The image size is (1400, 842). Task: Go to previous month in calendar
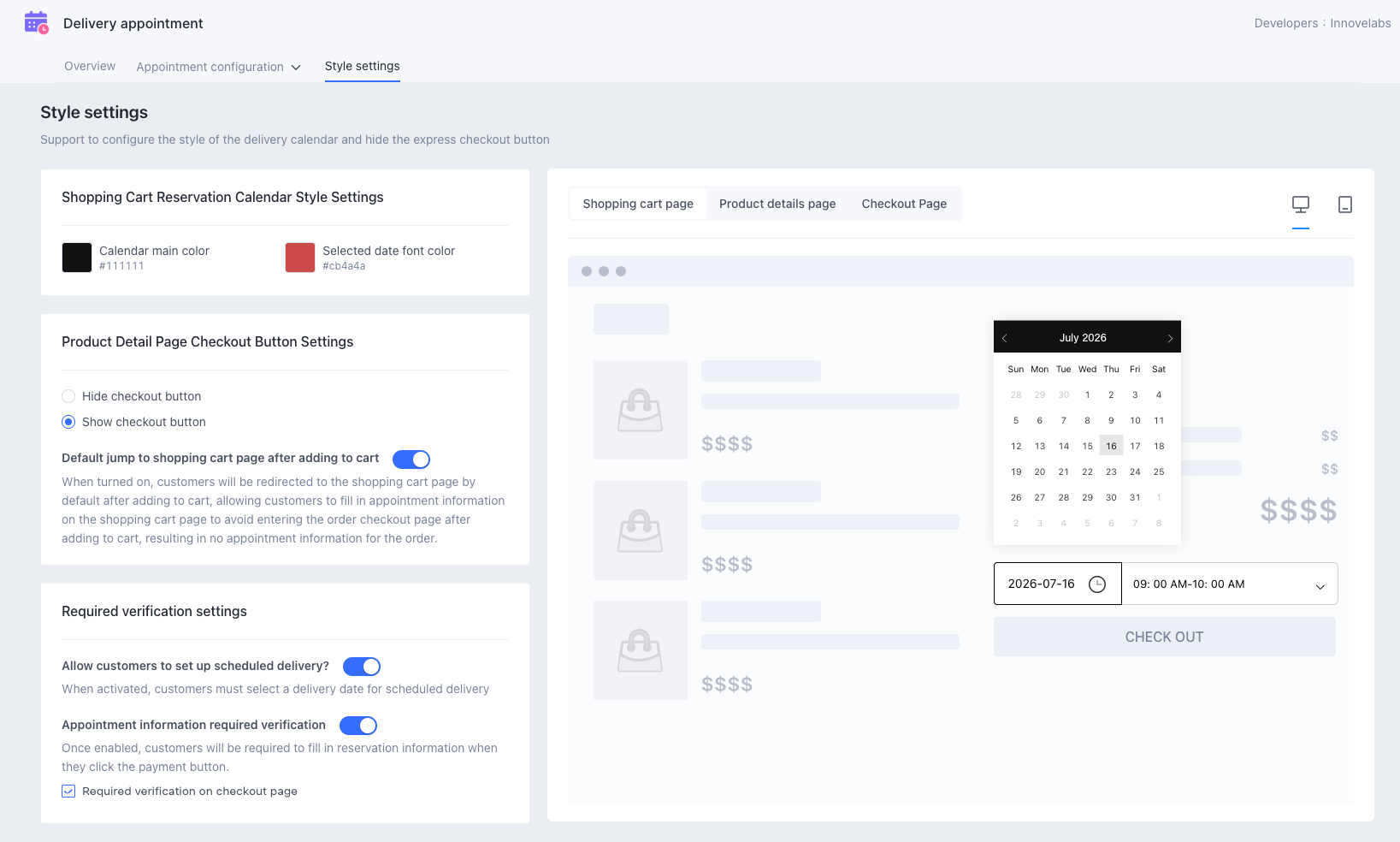[1005, 338]
